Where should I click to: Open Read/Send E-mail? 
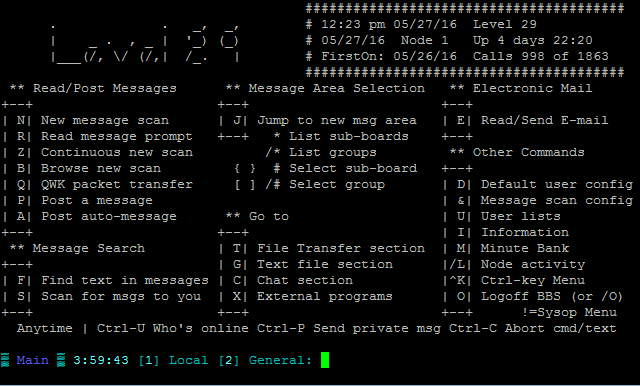(x=544, y=120)
